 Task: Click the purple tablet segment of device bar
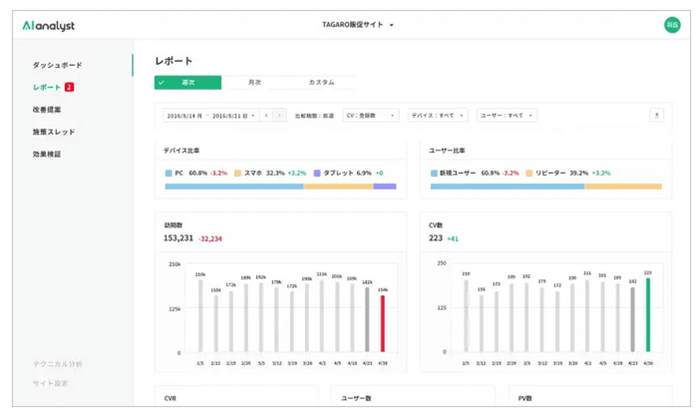(x=384, y=186)
